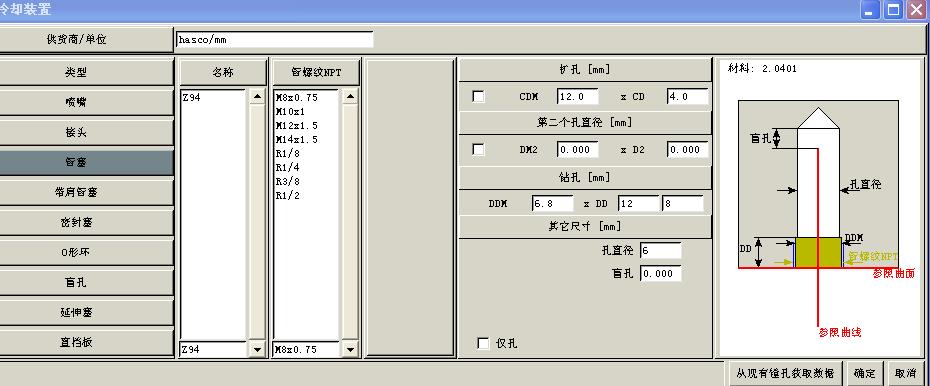Click the 扩孔 [mm] section header

pyautogui.click(x=585, y=70)
